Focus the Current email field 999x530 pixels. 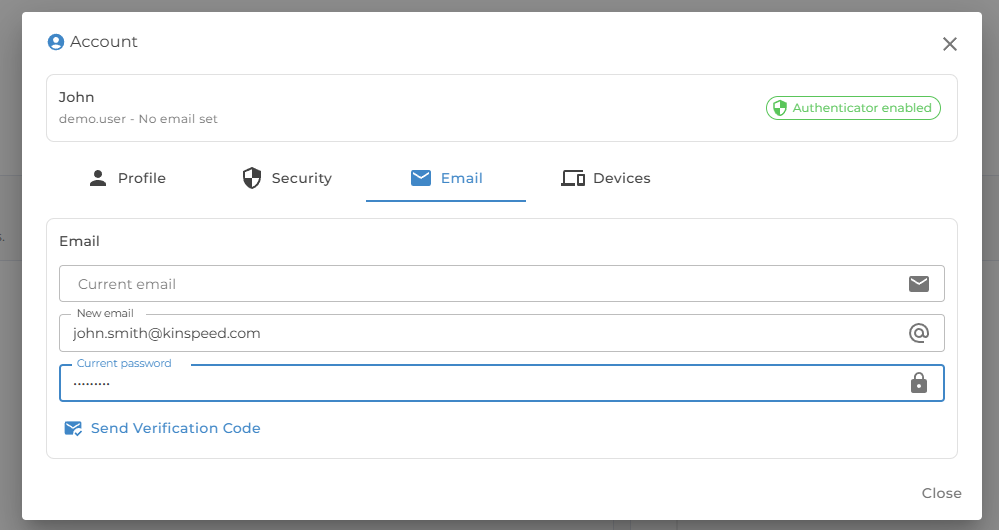(501, 284)
